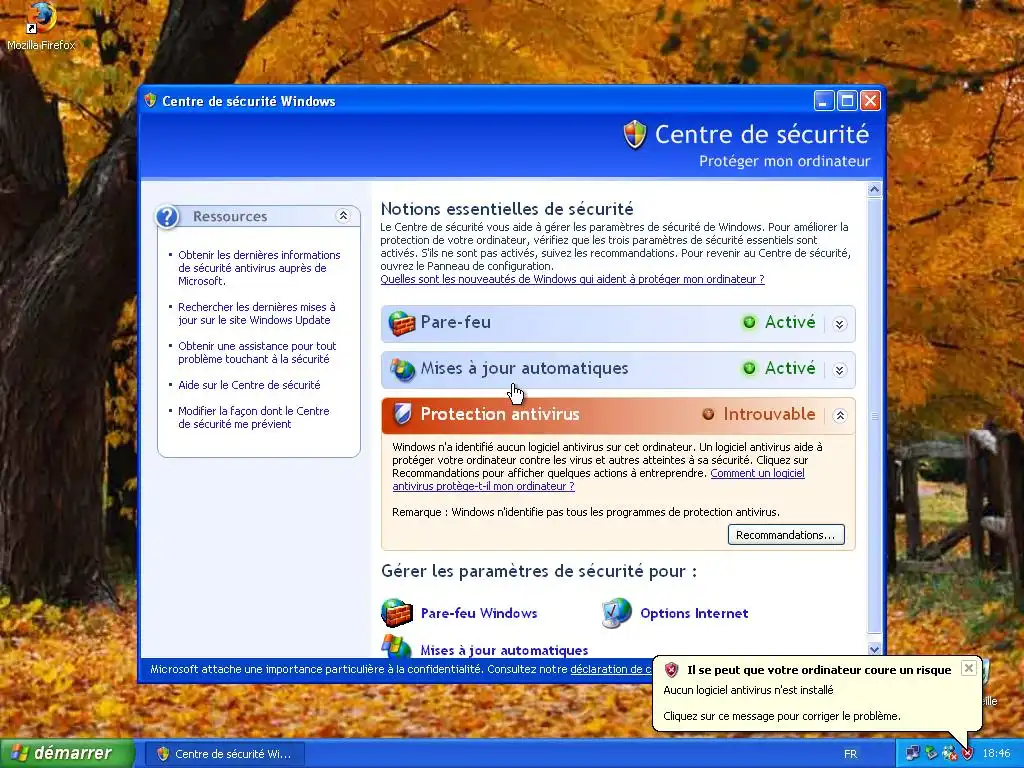Image resolution: width=1024 pixels, height=768 pixels.
Task: Click the Mises à jour automatiques globe icon in status row
Action: pos(402,369)
